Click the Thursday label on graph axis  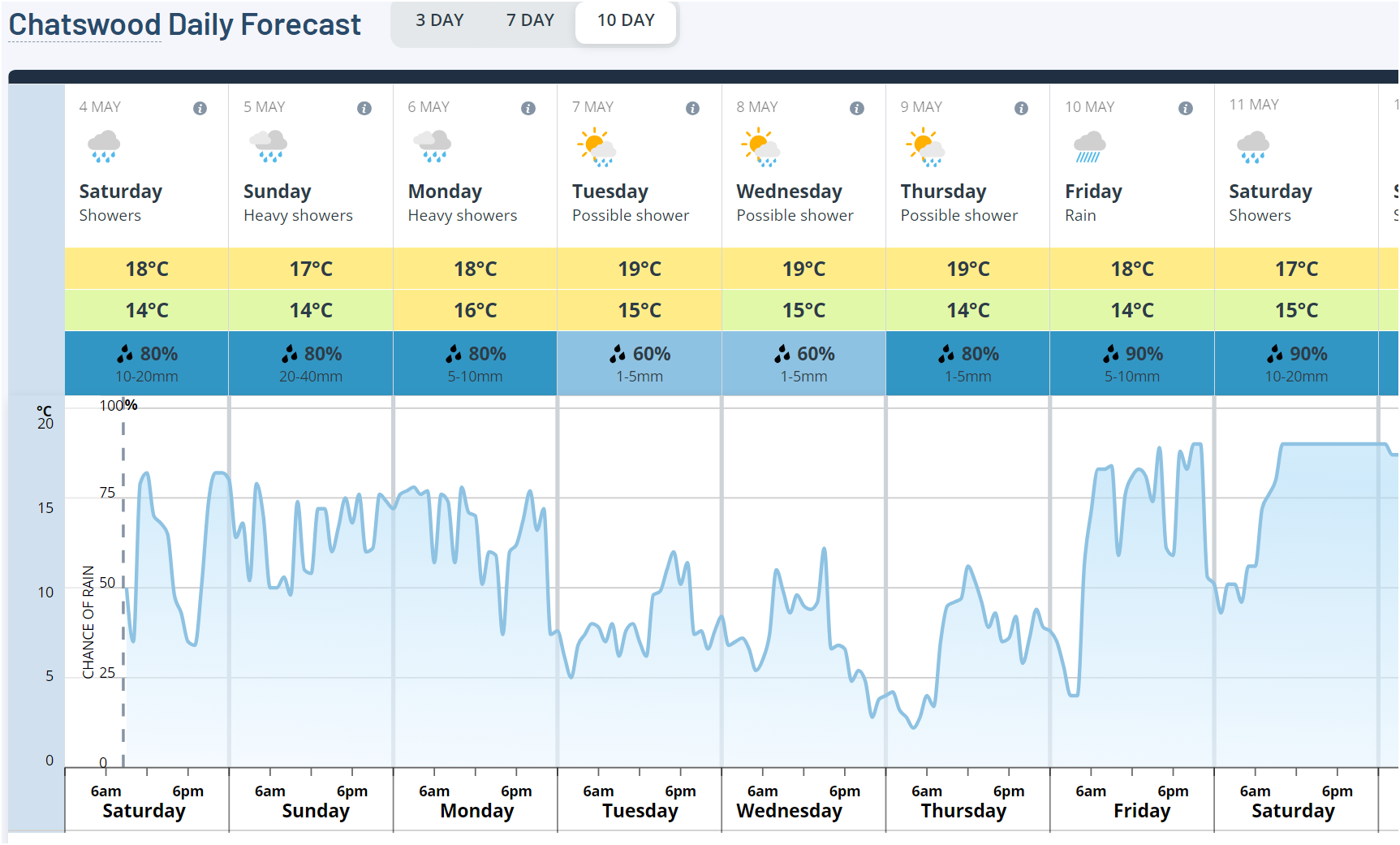pos(963,811)
